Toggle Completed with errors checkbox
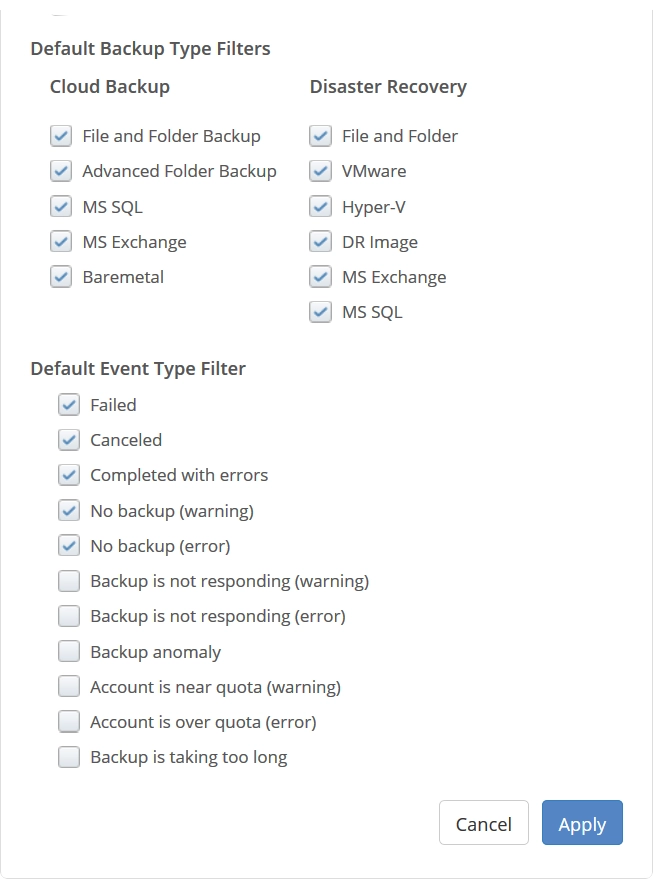Viewport: 653px width, 879px height. (x=69, y=475)
